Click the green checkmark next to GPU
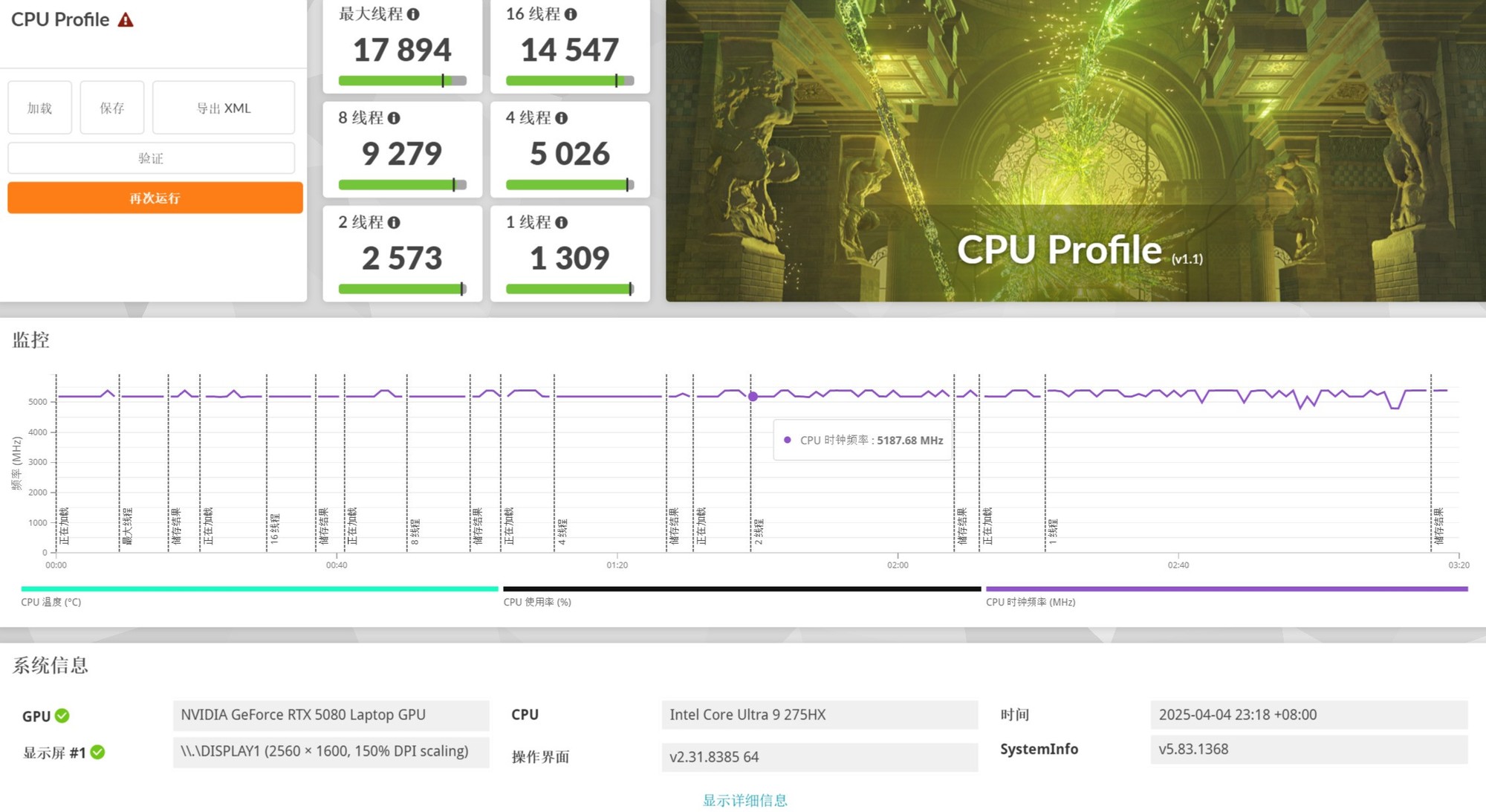Screen dimensions: 1486x812 click(x=64, y=715)
